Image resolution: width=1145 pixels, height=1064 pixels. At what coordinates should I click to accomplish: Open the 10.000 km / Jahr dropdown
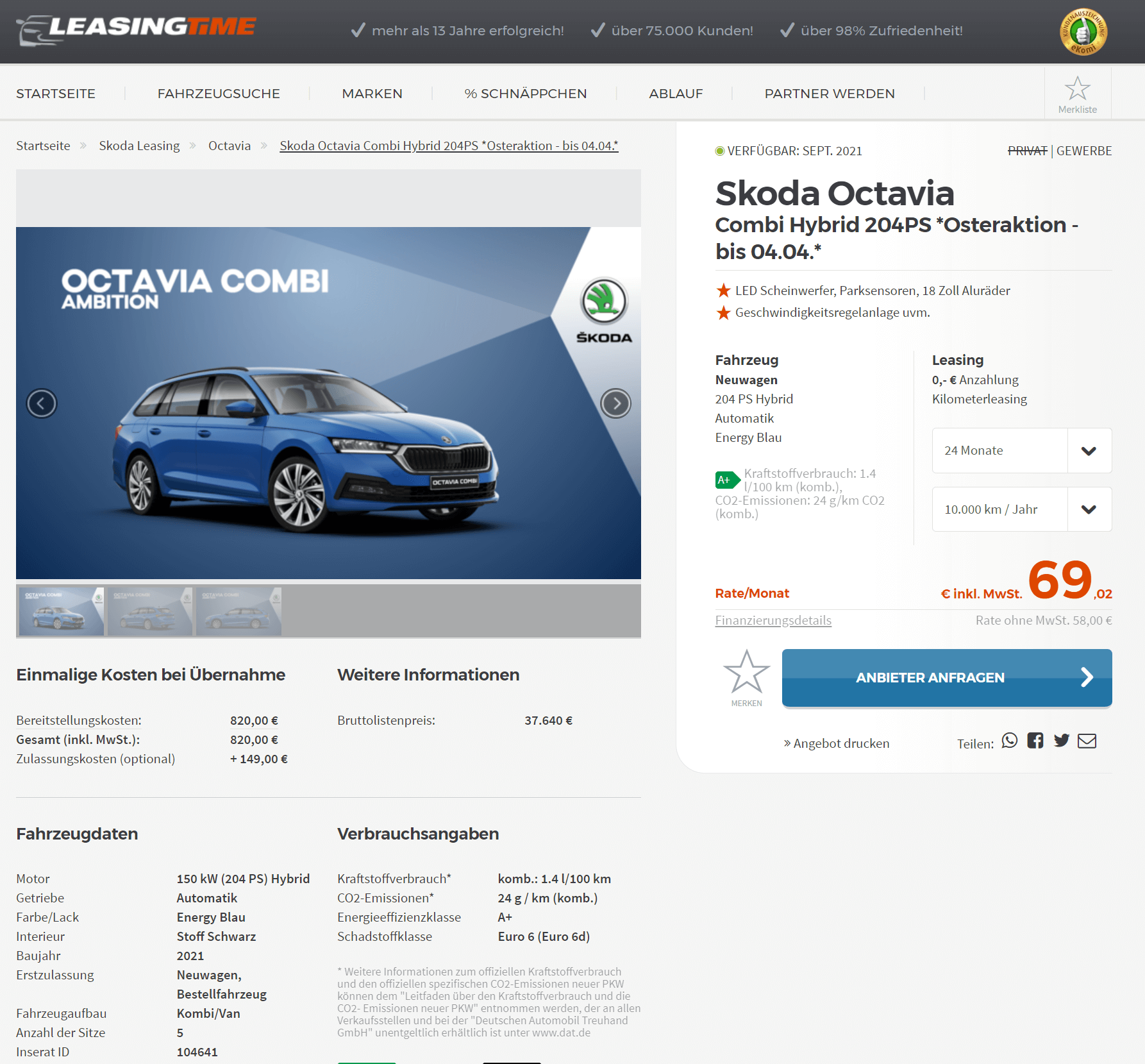[1022, 509]
